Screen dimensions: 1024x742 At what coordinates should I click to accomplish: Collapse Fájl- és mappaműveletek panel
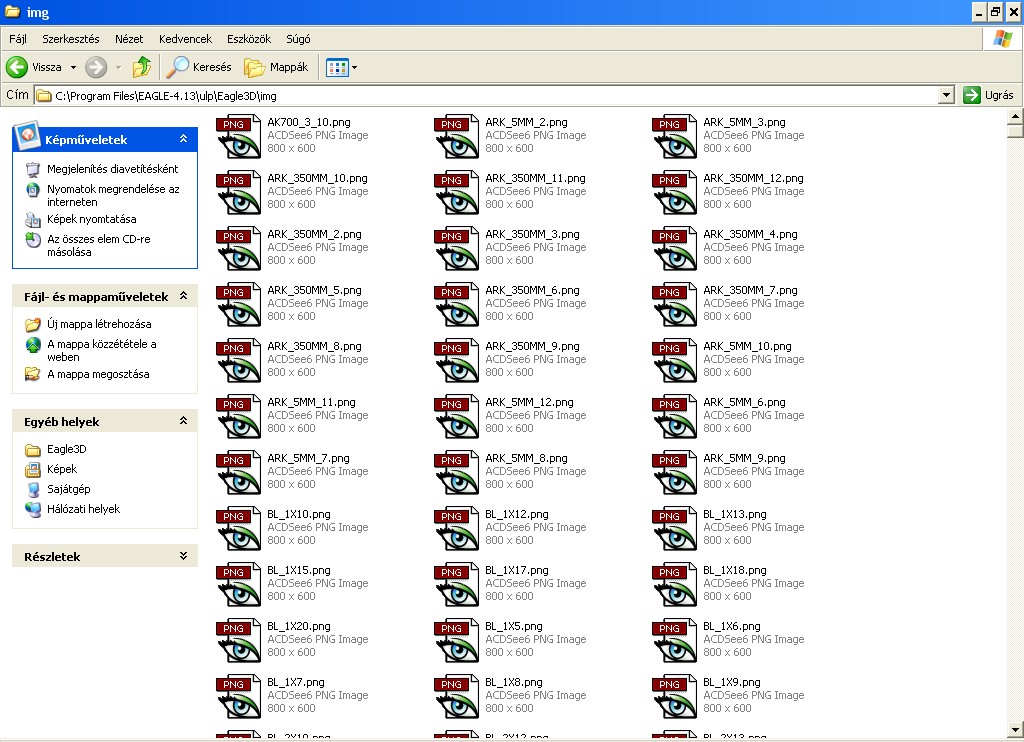(184, 296)
